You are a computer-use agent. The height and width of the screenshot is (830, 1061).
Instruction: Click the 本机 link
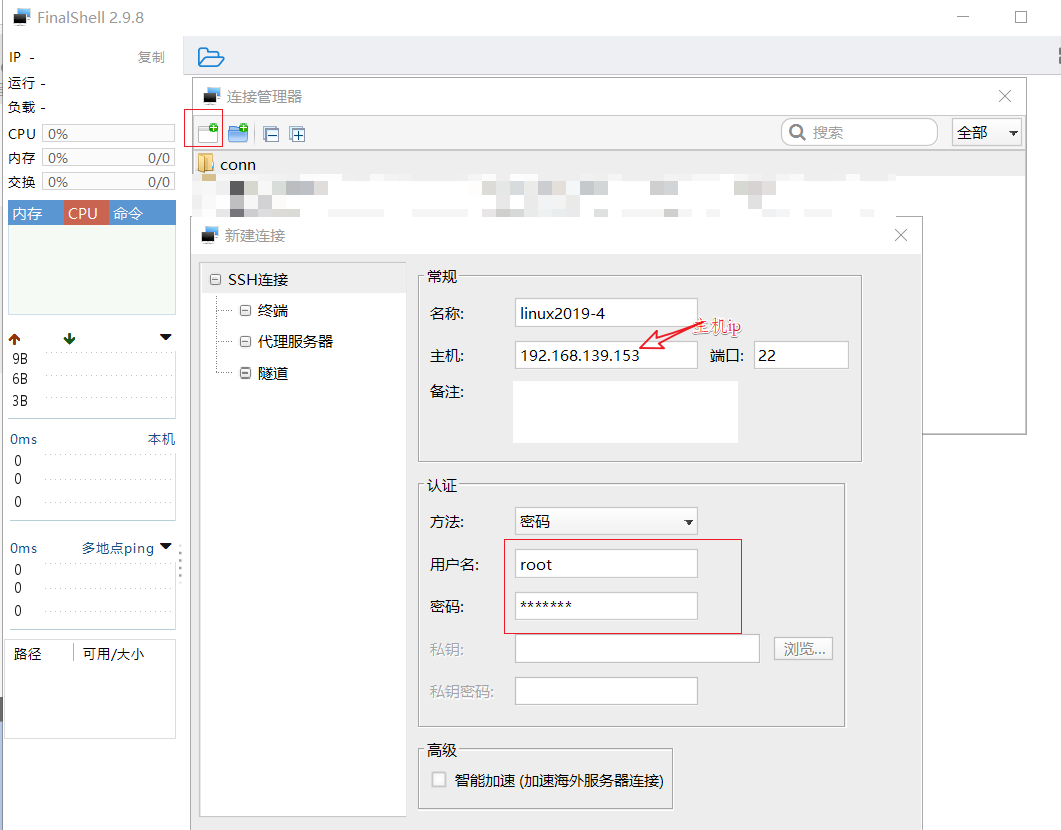coord(161,439)
